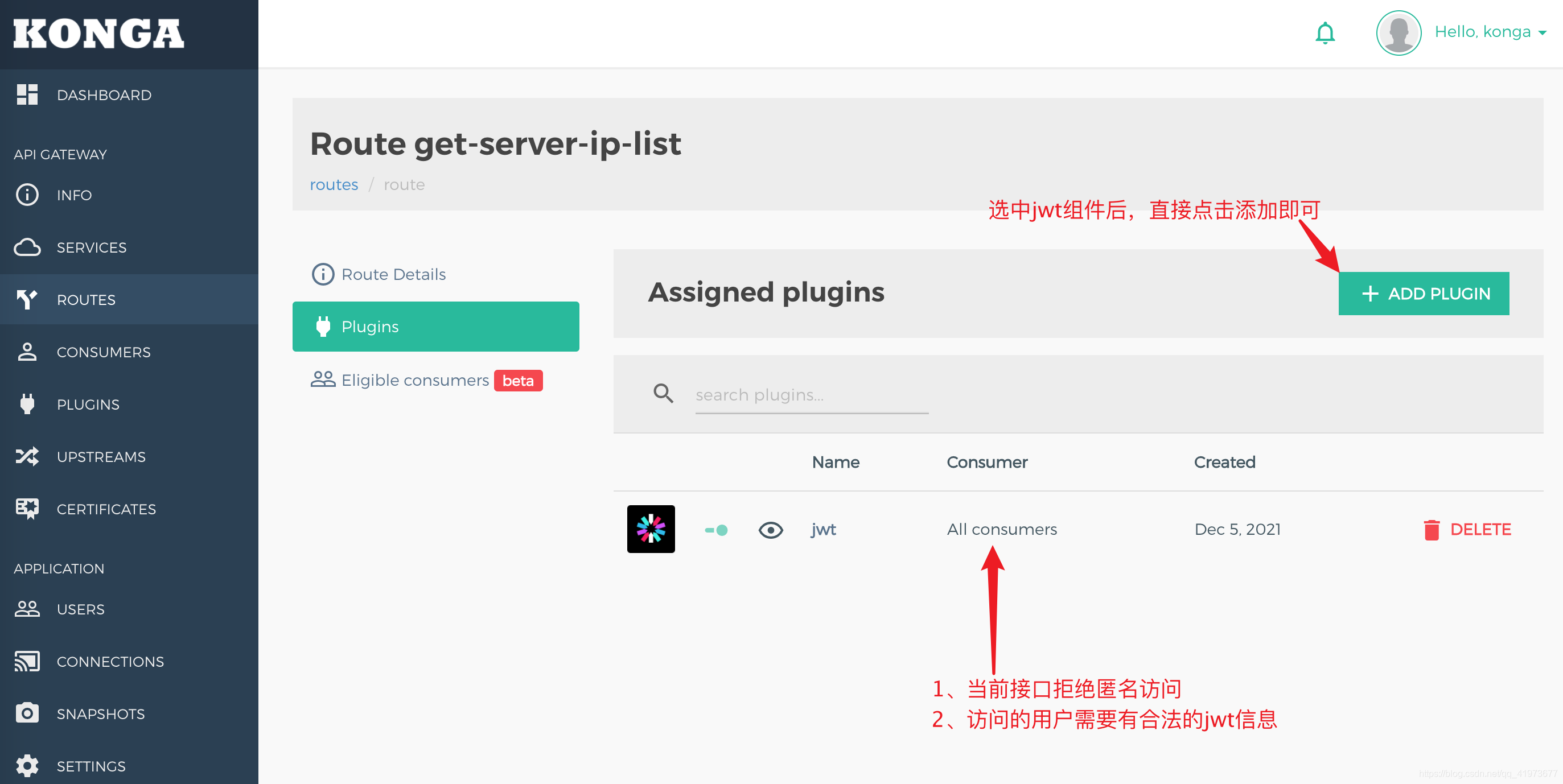Click the Snapshots camera icon
1563x784 pixels.
tap(27, 713)
